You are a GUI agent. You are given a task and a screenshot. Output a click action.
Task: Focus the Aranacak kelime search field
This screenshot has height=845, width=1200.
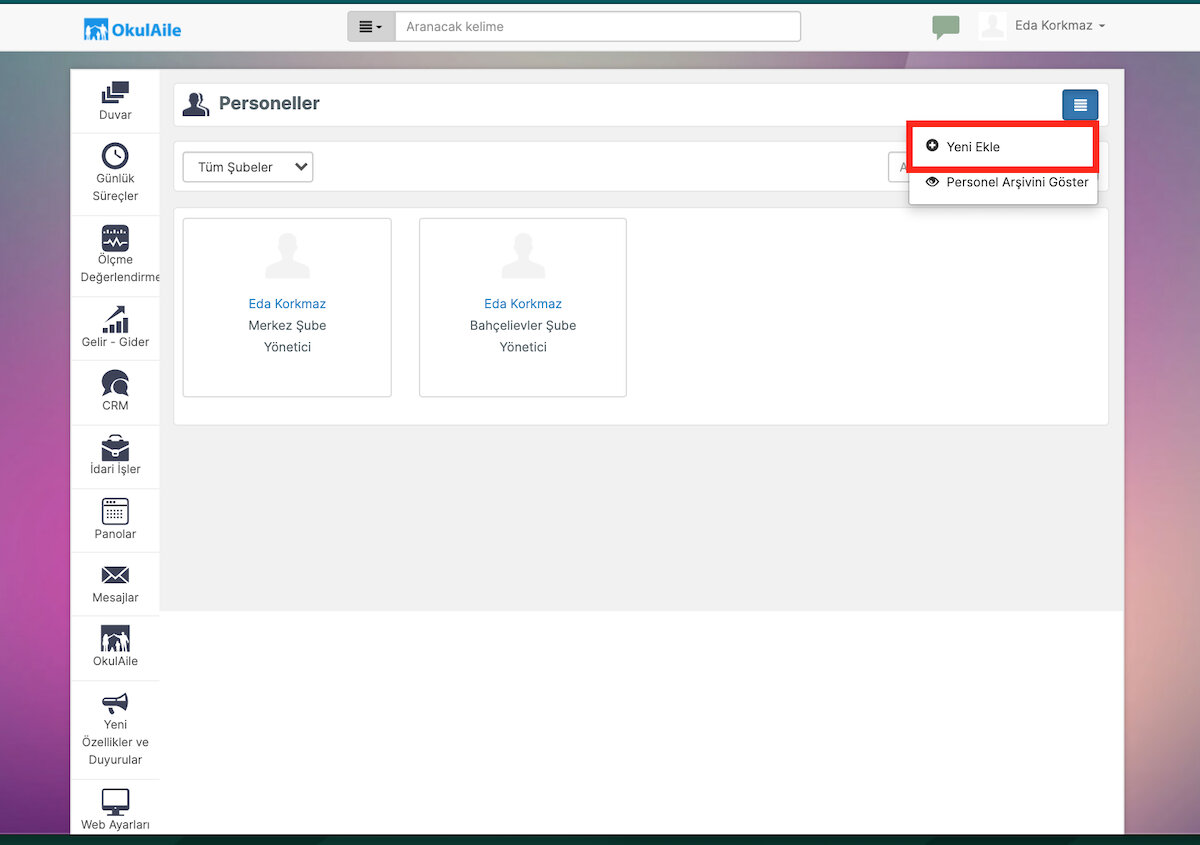(x=598, y=26)
